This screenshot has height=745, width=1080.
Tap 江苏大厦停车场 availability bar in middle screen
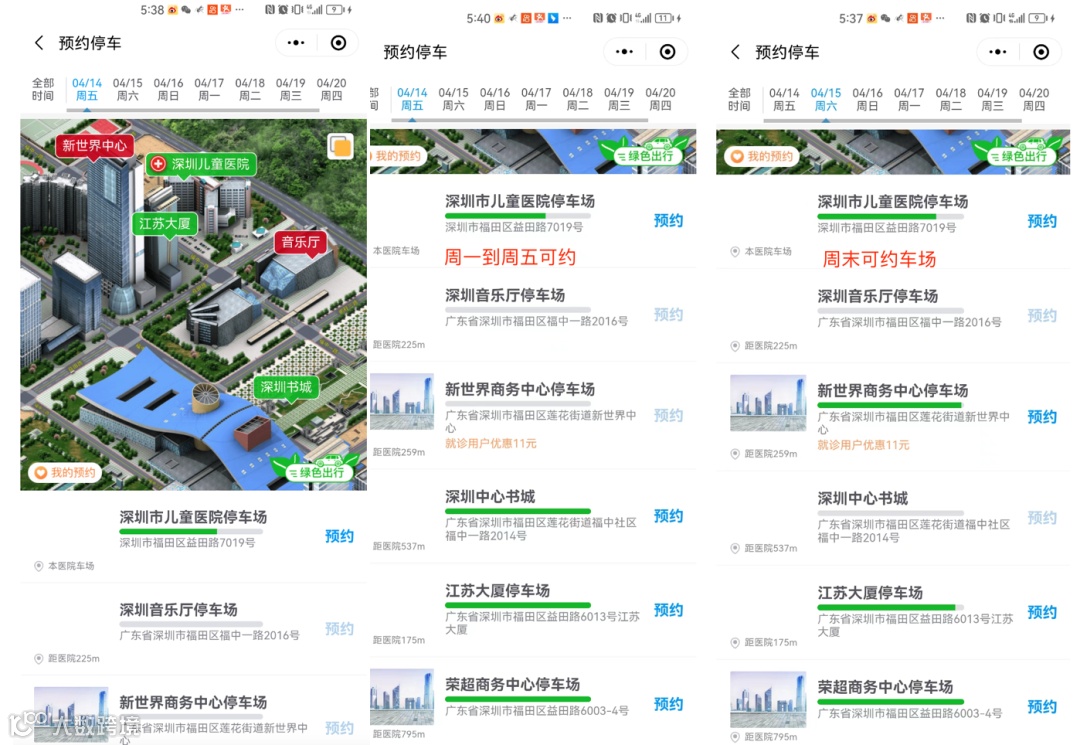point(518,605)
